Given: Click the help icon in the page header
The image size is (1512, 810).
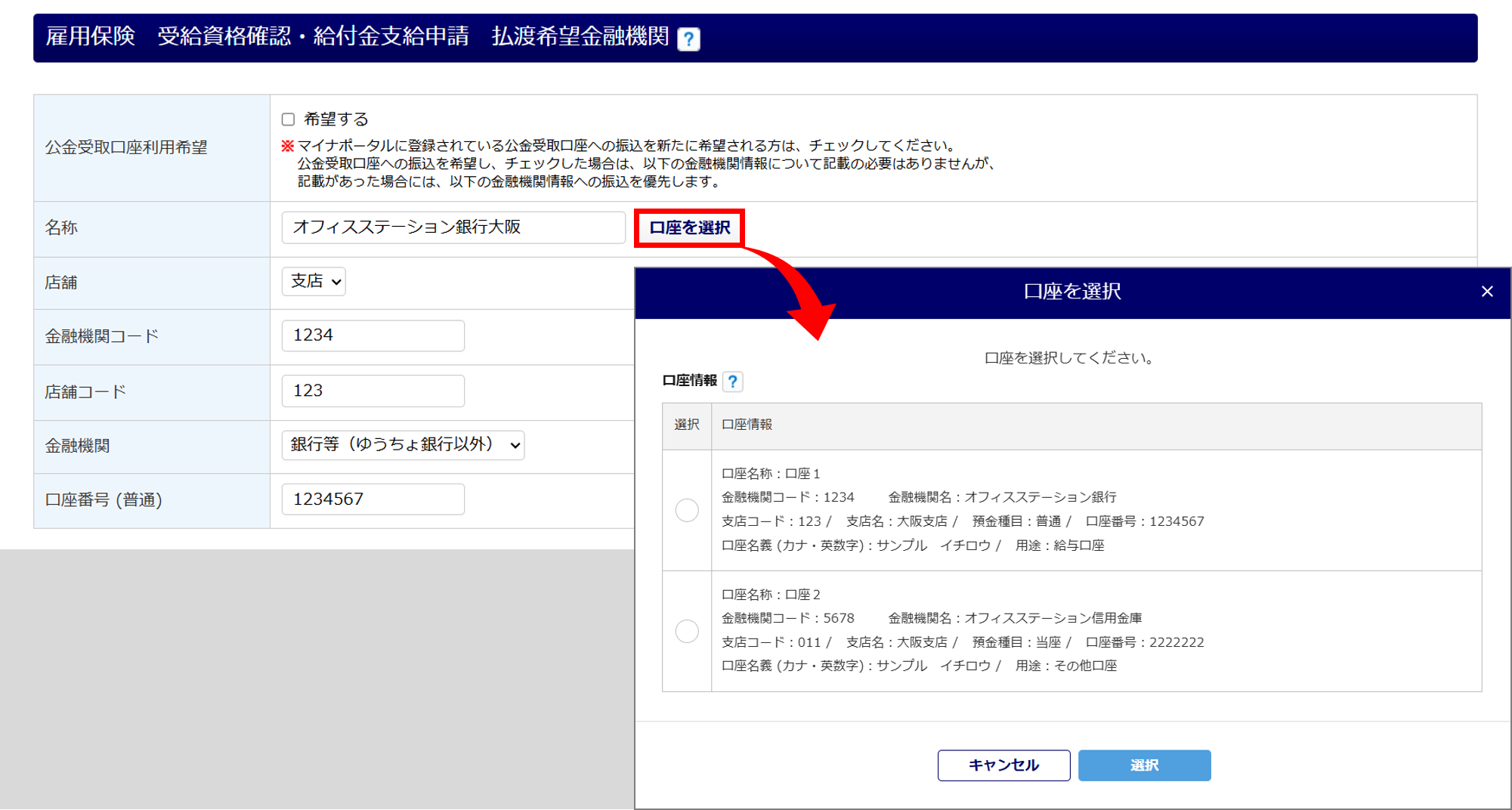Looking at the screenshot, I should (x=688, y=39).
